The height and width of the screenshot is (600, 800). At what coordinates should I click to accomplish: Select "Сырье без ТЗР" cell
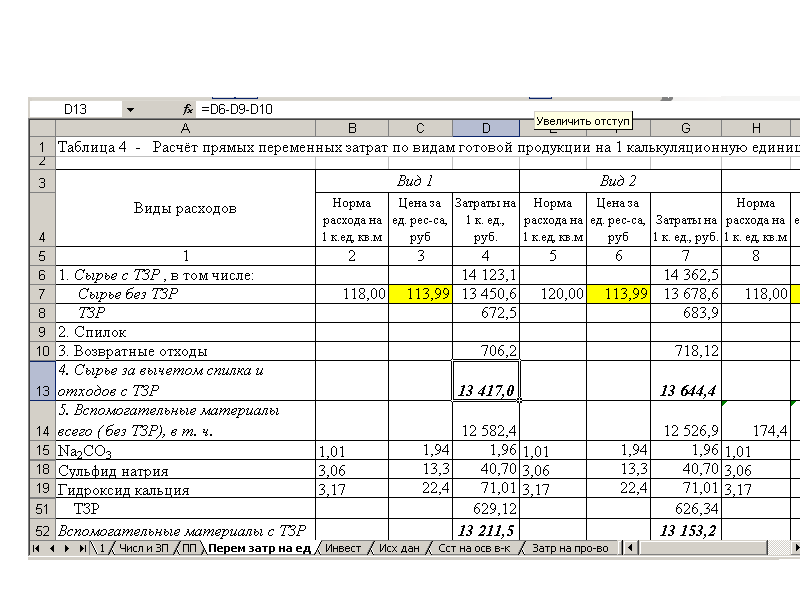(185, 294)
